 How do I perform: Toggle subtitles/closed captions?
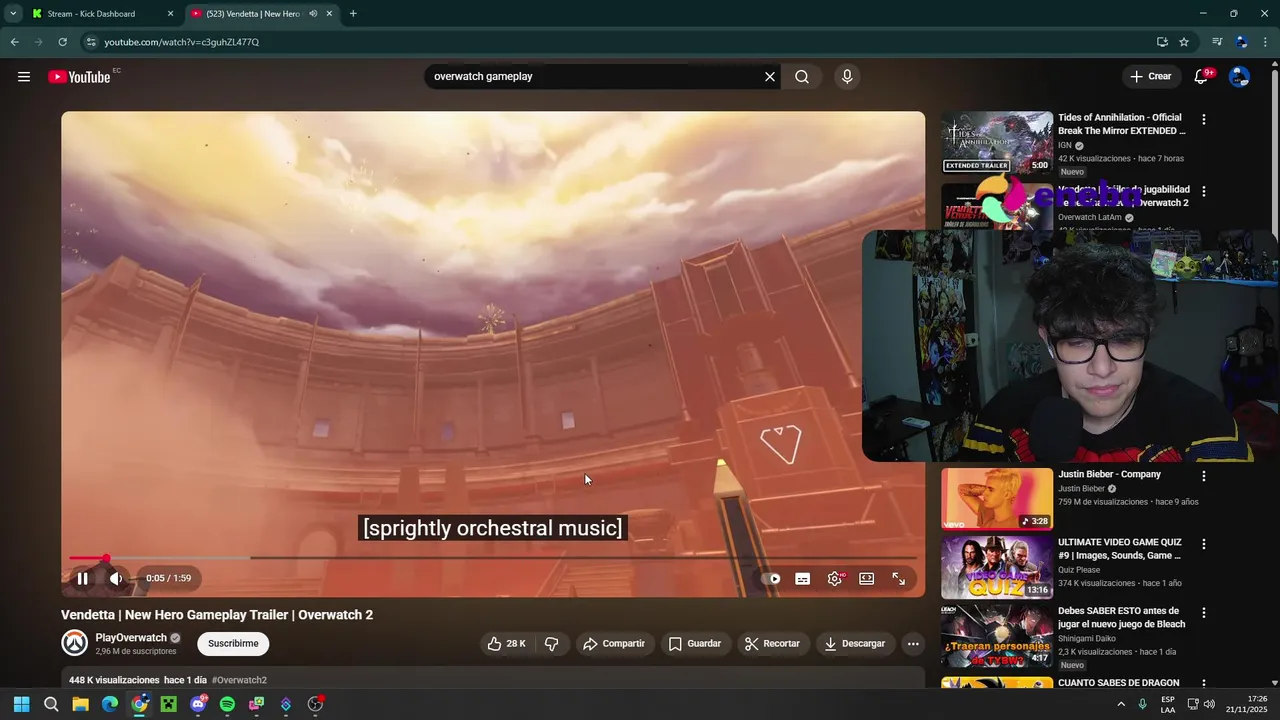(802, 578)
